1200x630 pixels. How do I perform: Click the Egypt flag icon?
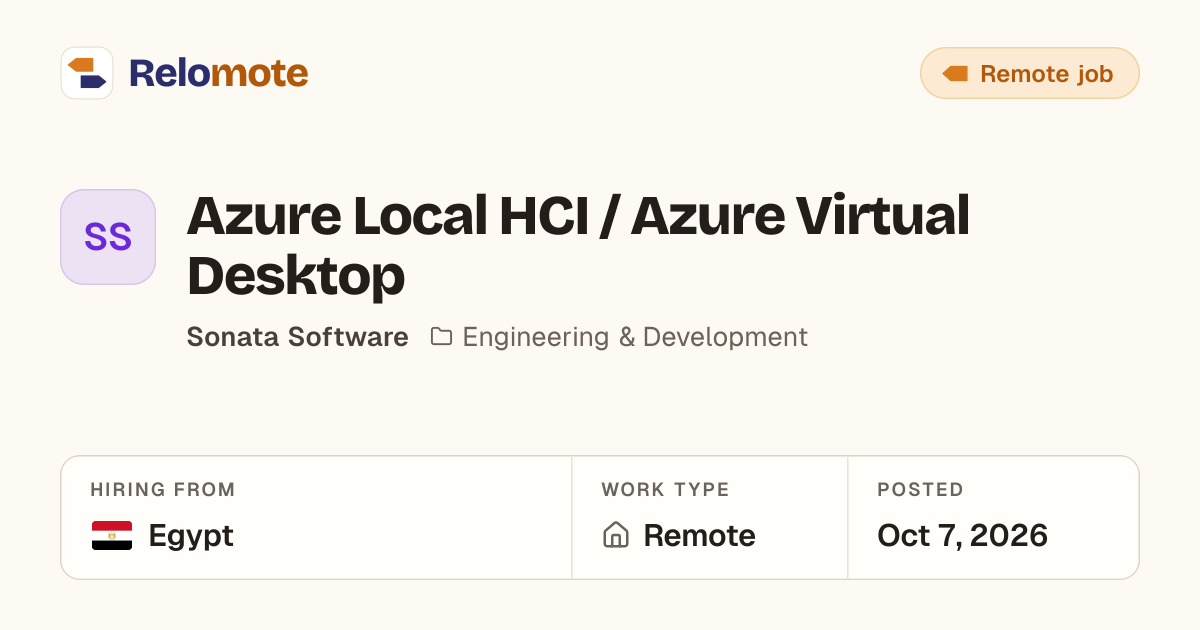tap(112, 536)
